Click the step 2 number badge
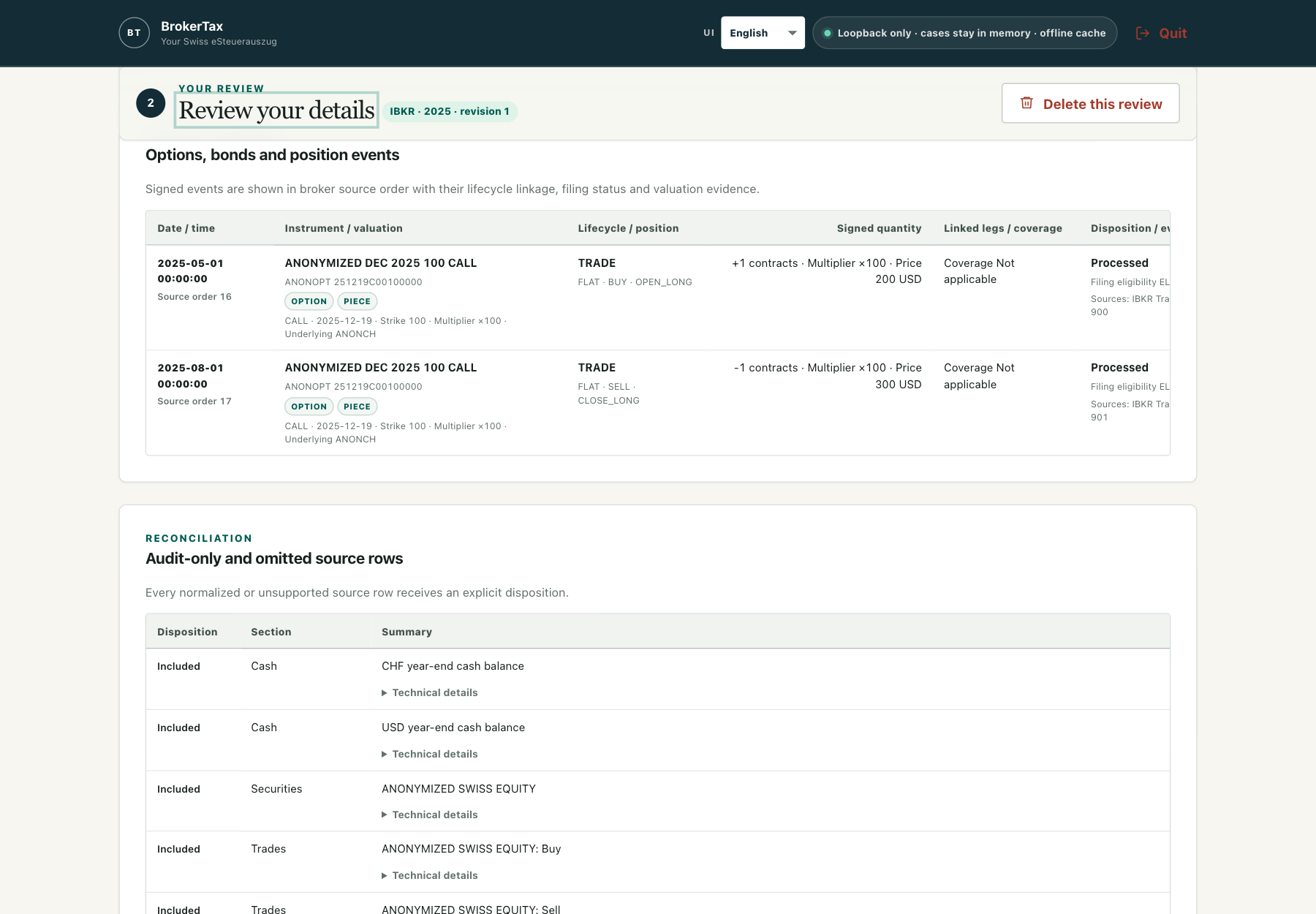The image size is (1316, 914). (151, 103)
